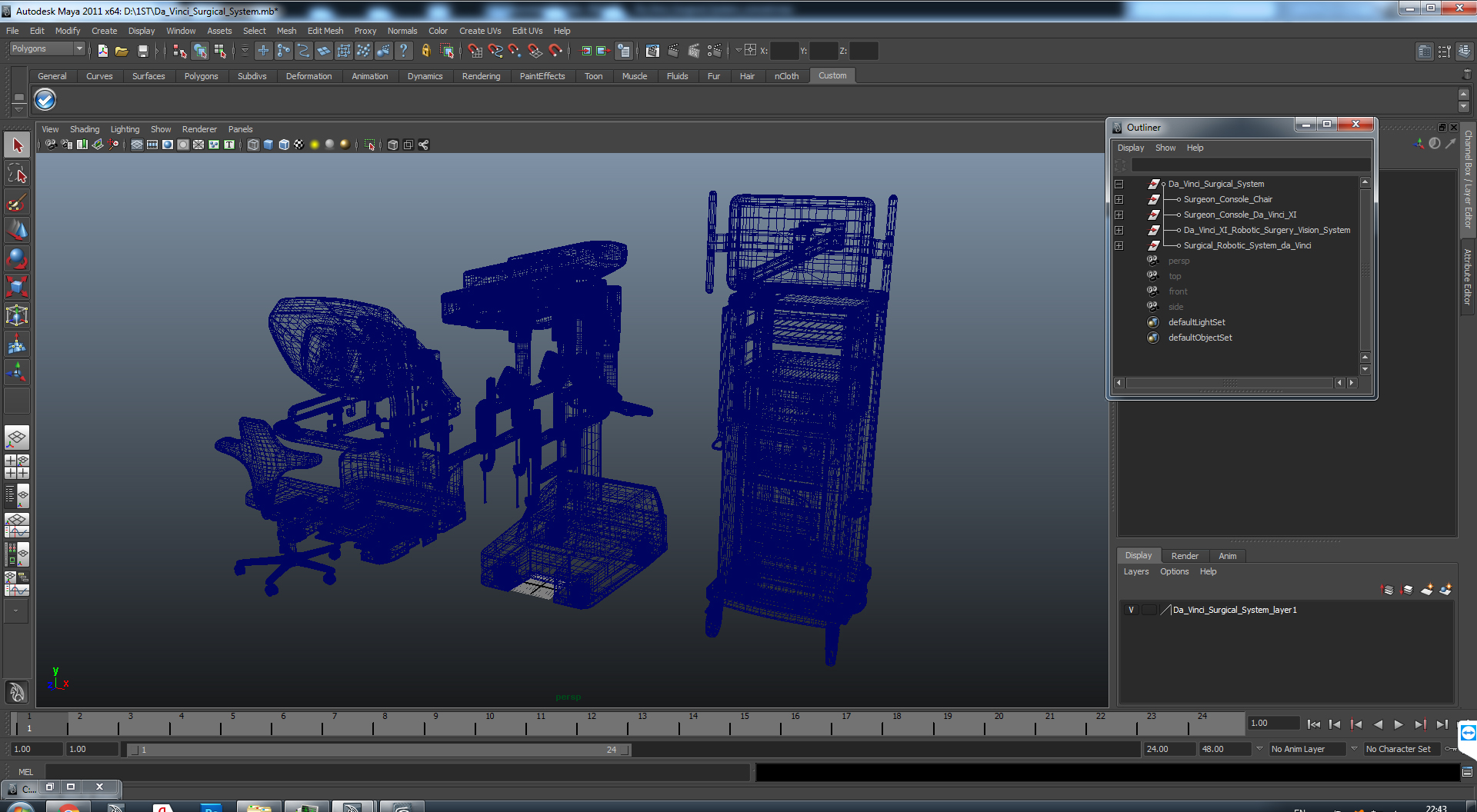1477x812 pixels.
Task: Click the MEL command input field
Action: tap(397, 771)
